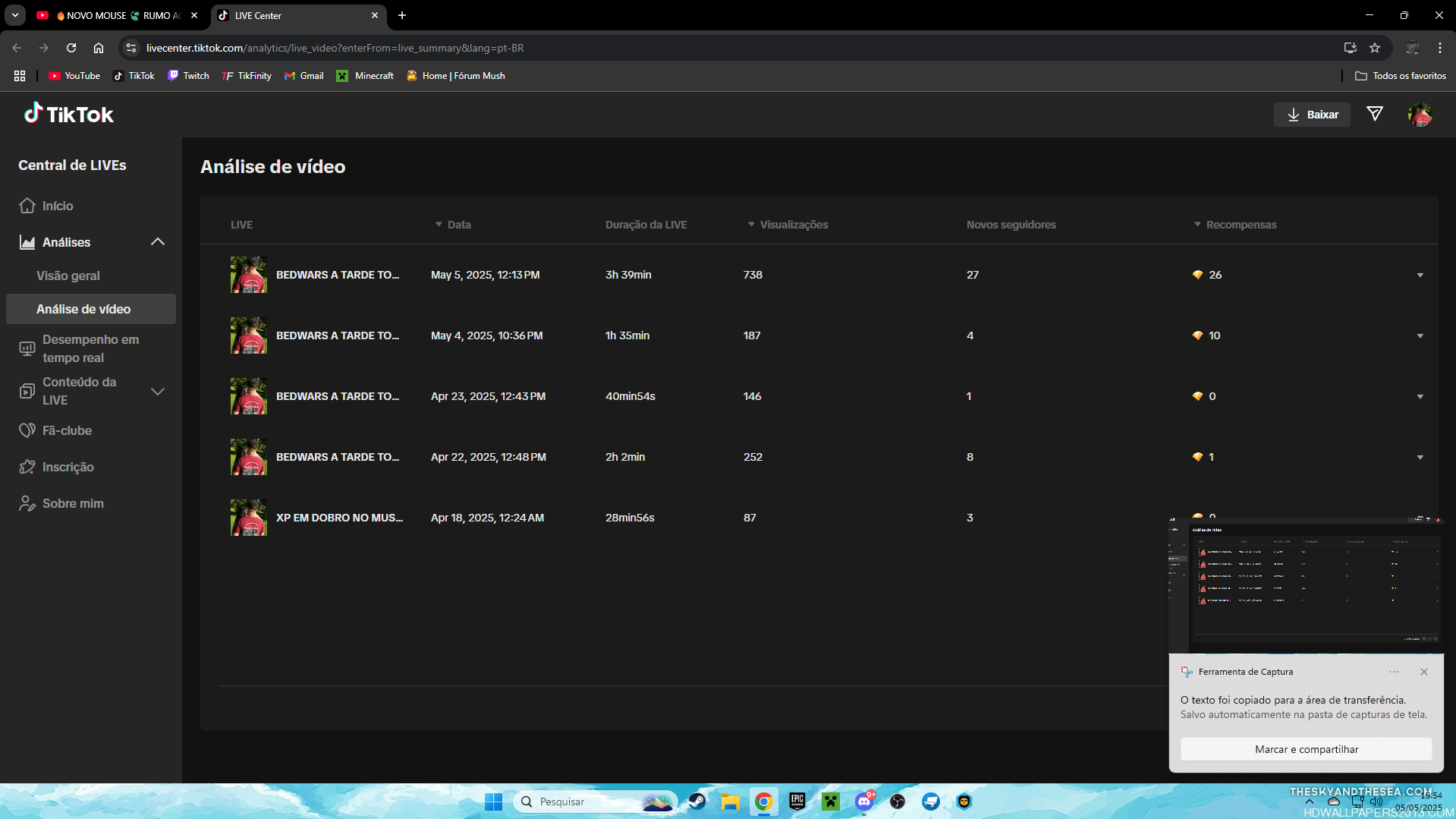Open Windows Start menu

(494, 802)
